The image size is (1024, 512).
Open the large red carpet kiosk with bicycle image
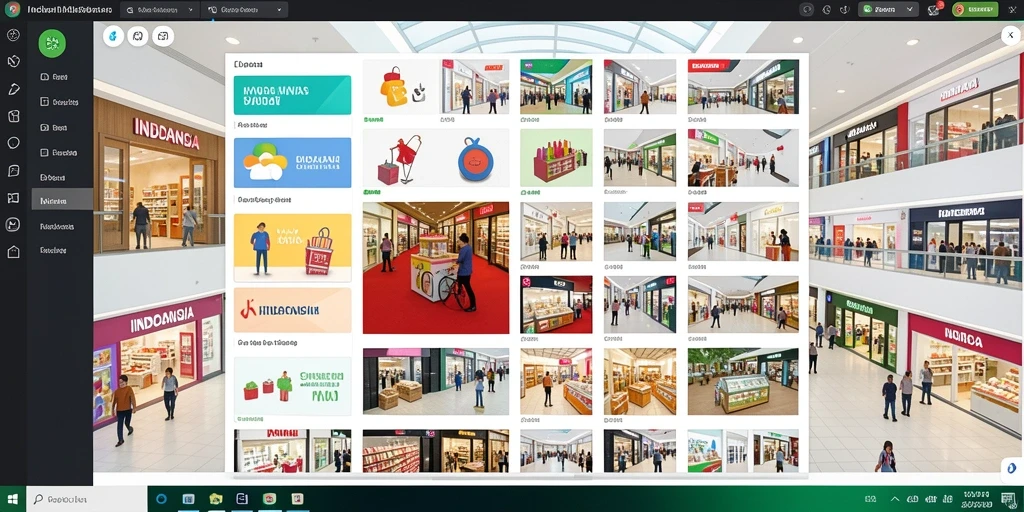[436, 268]
